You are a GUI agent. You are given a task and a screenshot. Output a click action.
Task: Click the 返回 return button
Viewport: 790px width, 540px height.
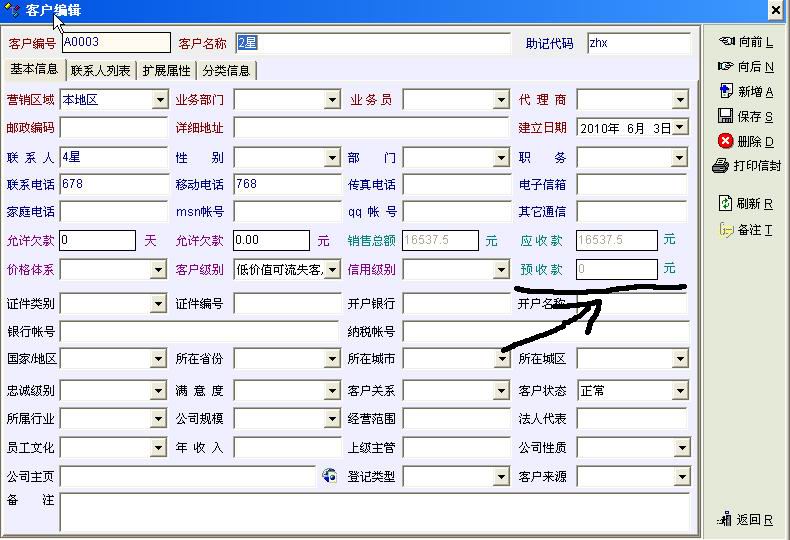click(746, 520)
